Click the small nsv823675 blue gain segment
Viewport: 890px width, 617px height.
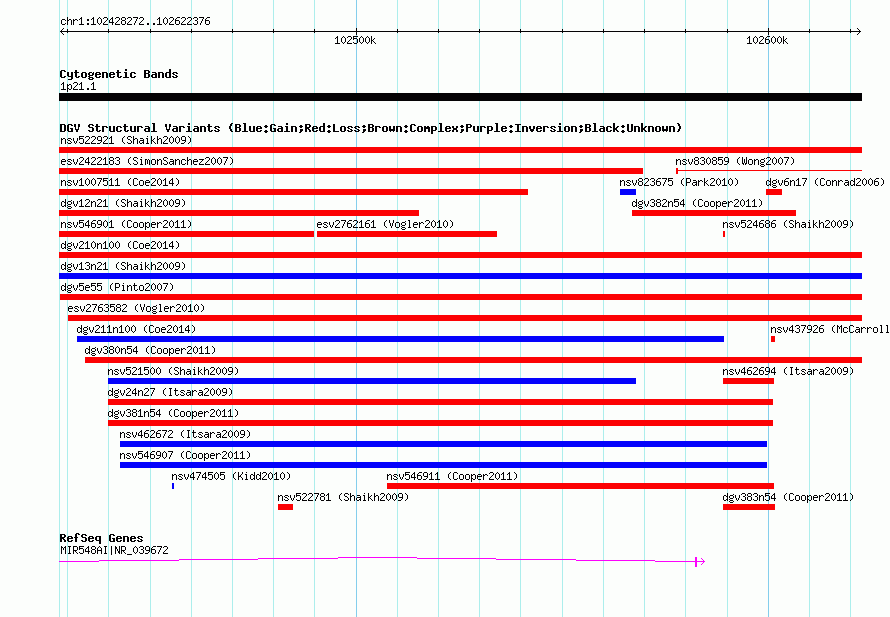coord(628,192)
